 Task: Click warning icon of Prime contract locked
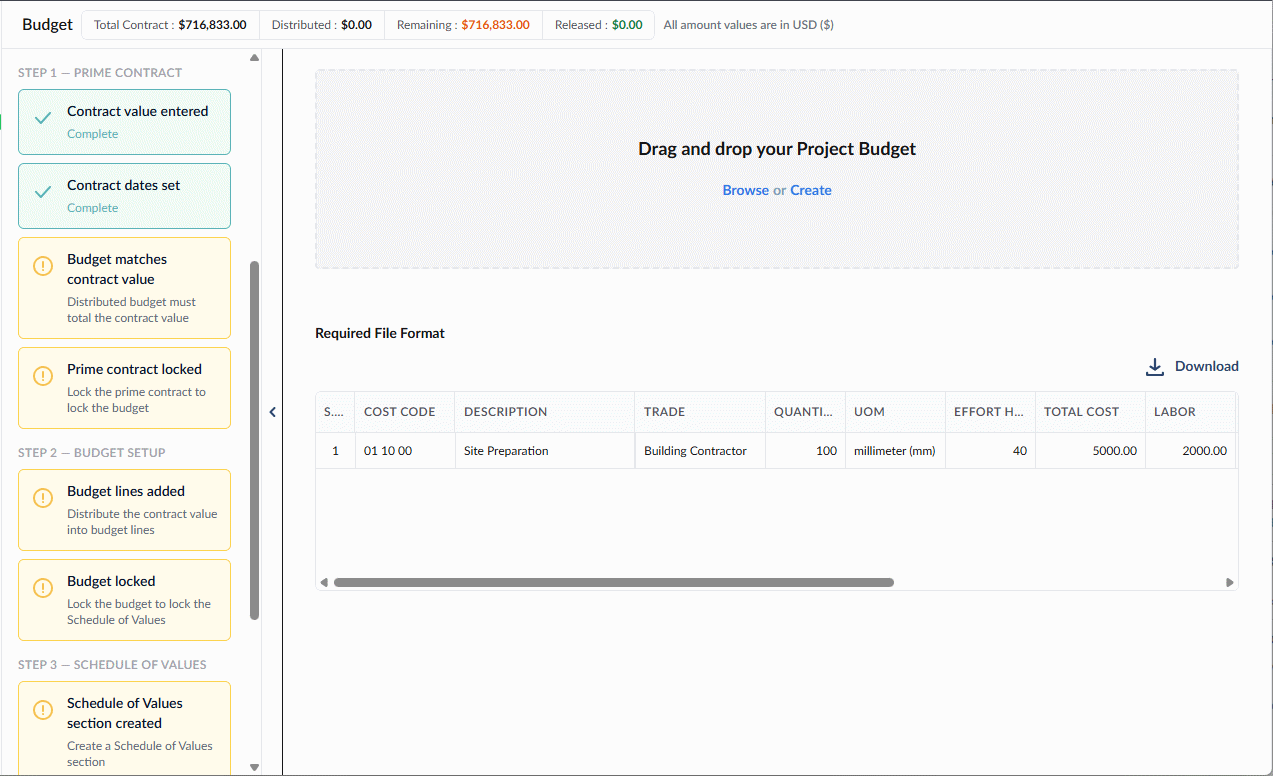point(43,376)
